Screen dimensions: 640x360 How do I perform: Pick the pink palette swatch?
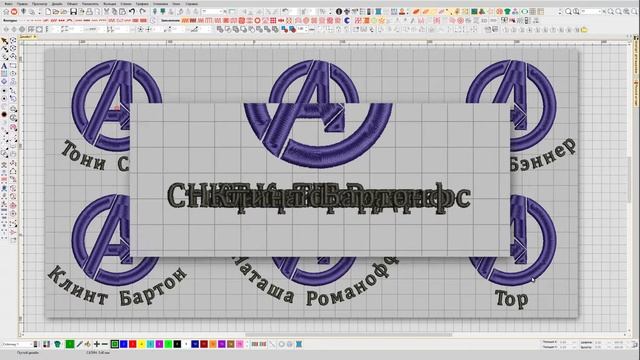(x=240, y=344)
